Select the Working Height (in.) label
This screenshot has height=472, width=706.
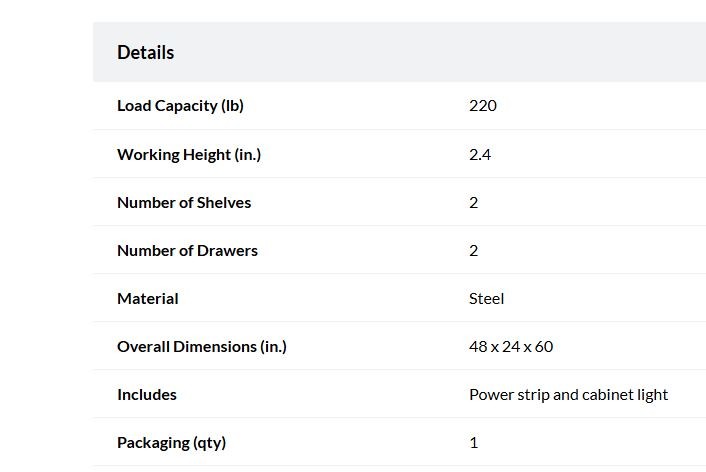pos(189,154)
